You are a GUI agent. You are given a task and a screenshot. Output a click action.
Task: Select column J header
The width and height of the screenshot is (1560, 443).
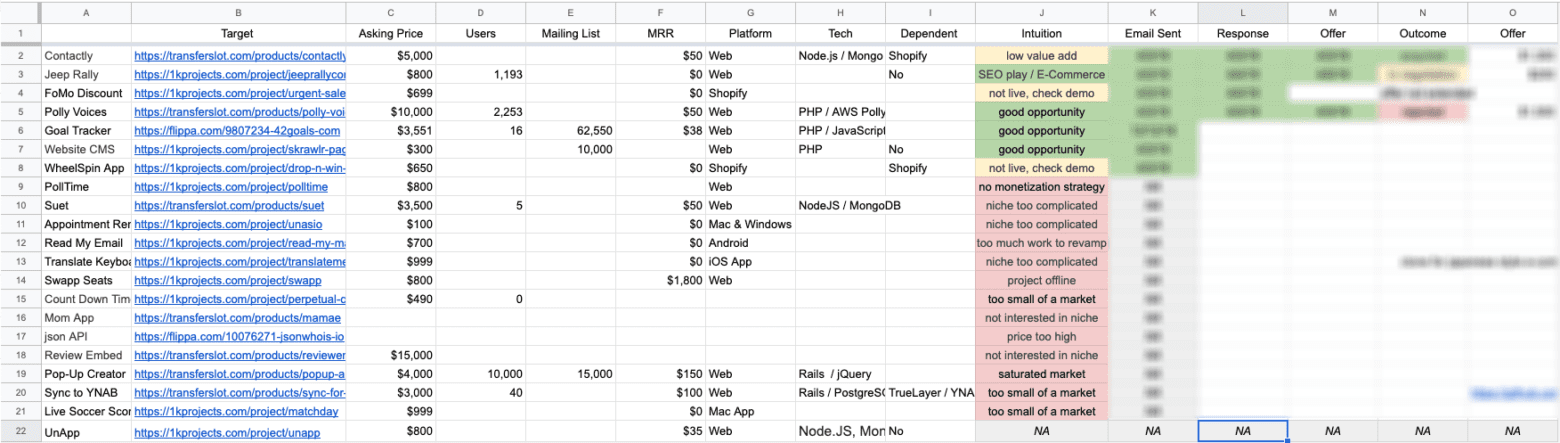pyautogui.click(x=1041, y=12)
